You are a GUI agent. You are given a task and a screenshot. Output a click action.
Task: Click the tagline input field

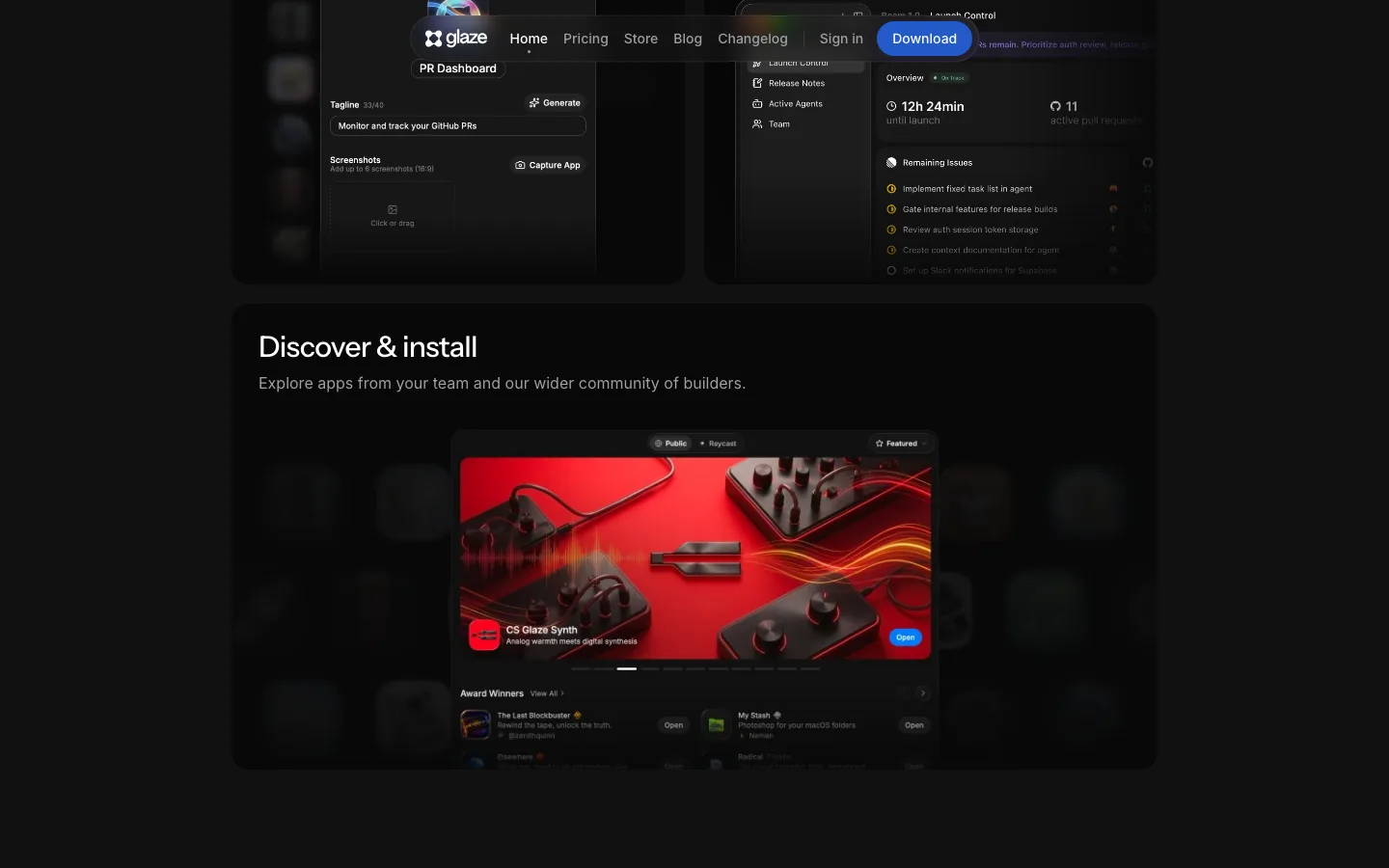coord(458,126)
